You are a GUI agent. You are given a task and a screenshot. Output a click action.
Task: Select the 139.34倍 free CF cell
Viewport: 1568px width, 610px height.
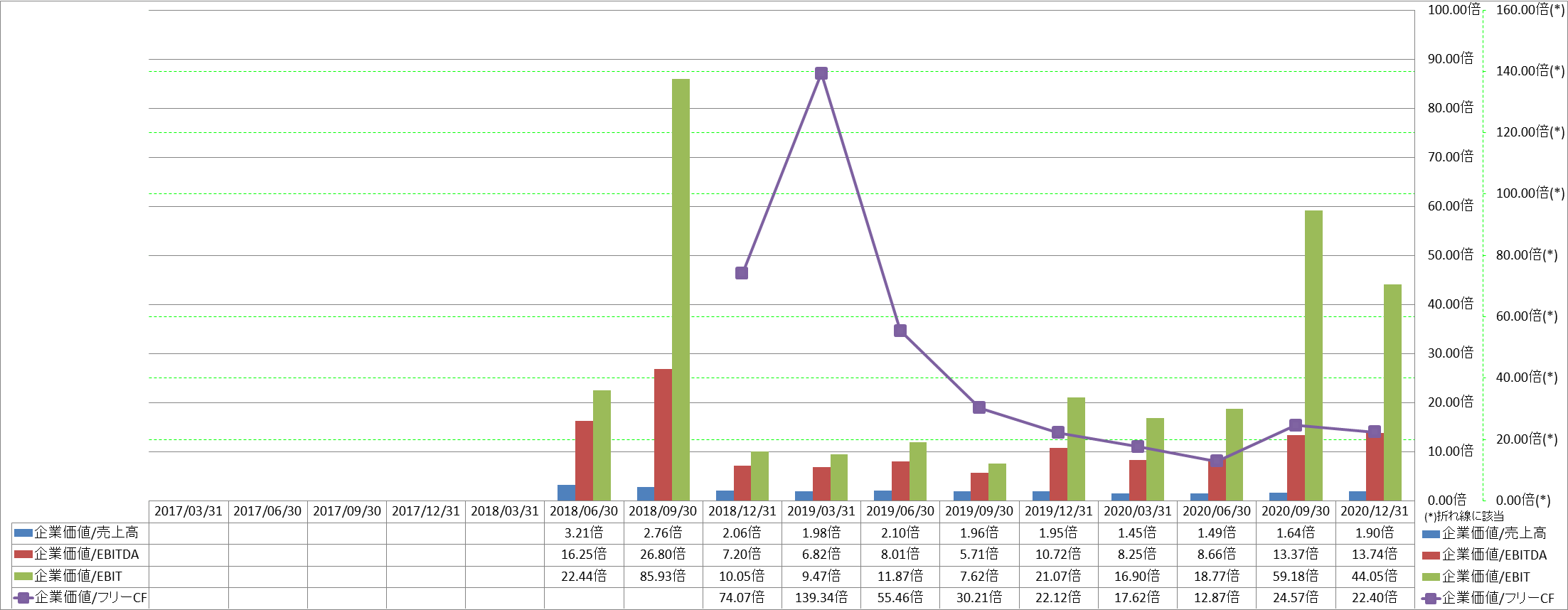[x=821, y=598]
